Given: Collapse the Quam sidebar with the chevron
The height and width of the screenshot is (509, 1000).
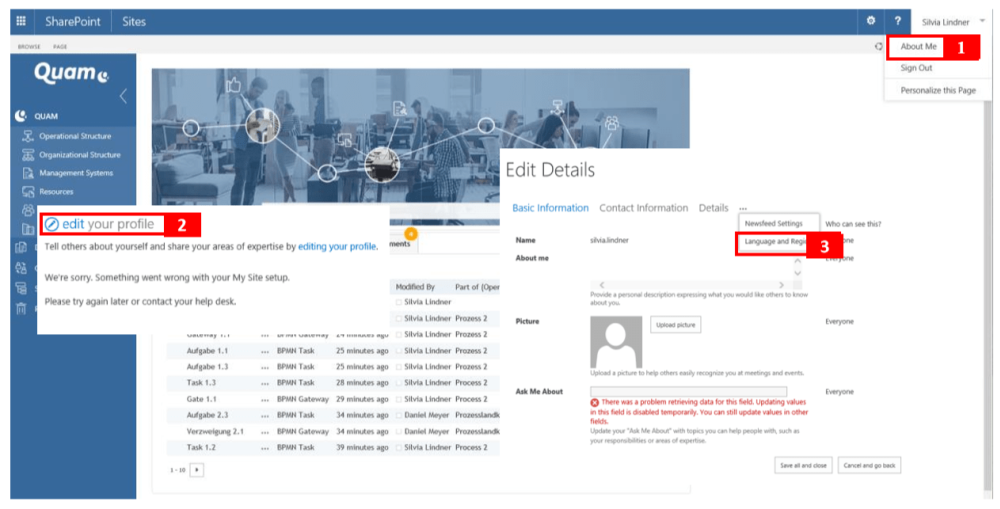Looking at the screenshot, I should point(123,97).
